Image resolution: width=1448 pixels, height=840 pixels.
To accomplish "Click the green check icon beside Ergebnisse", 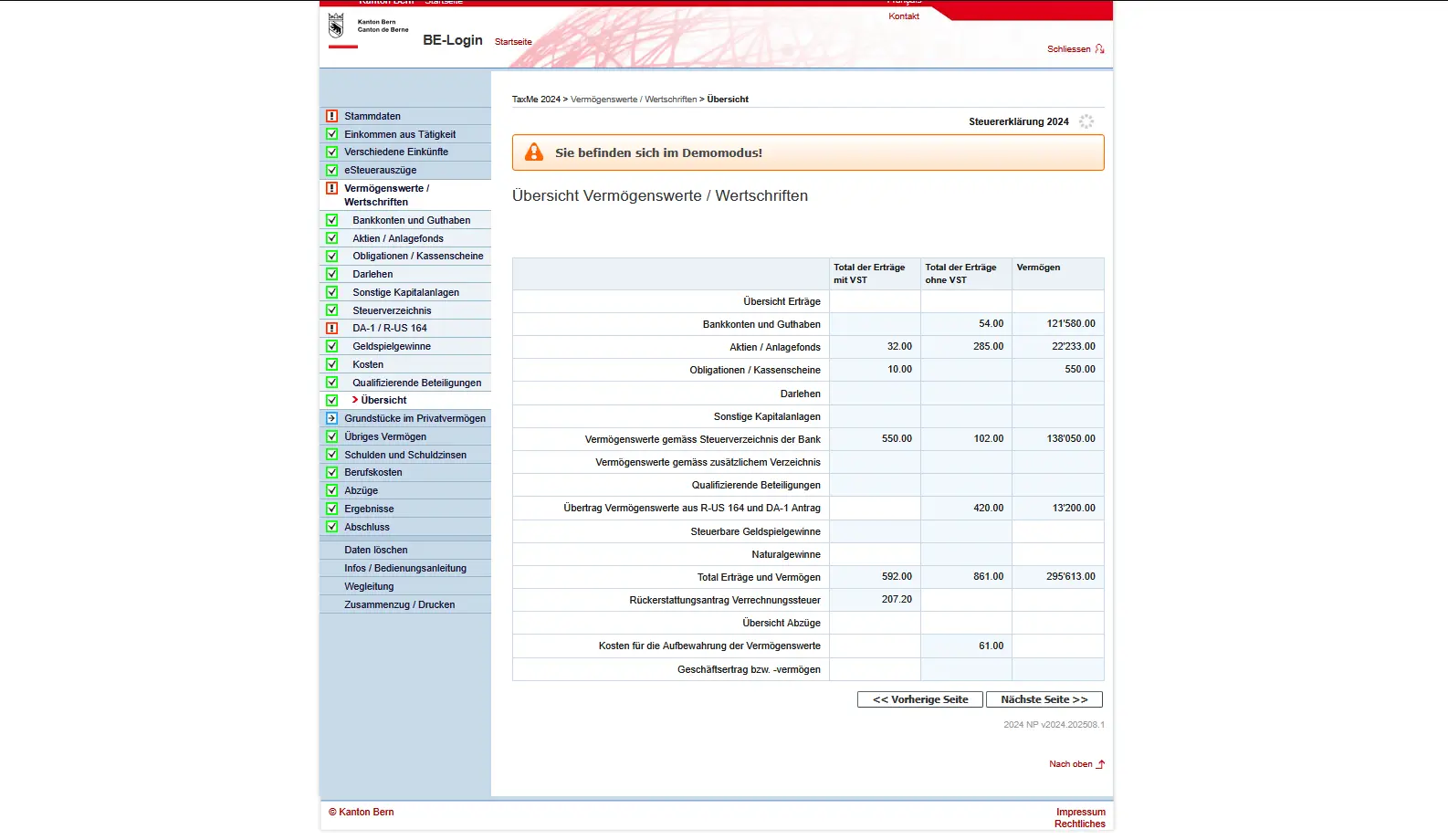I will pos(332,509).
